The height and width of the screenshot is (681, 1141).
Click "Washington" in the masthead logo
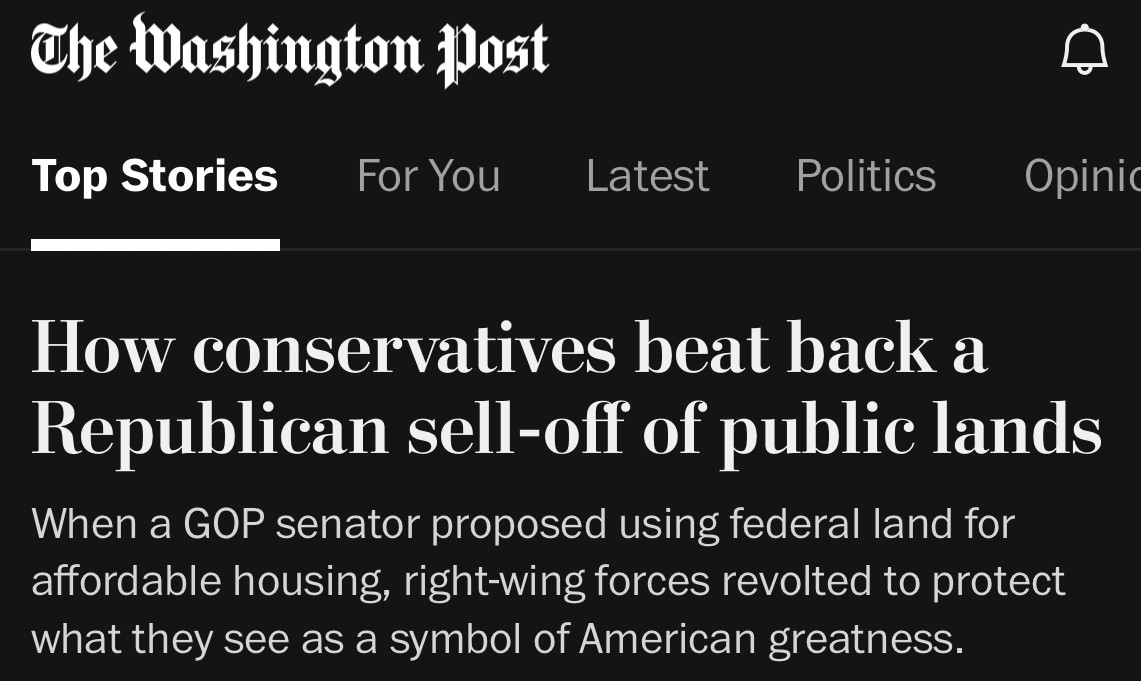click(277, 49)
